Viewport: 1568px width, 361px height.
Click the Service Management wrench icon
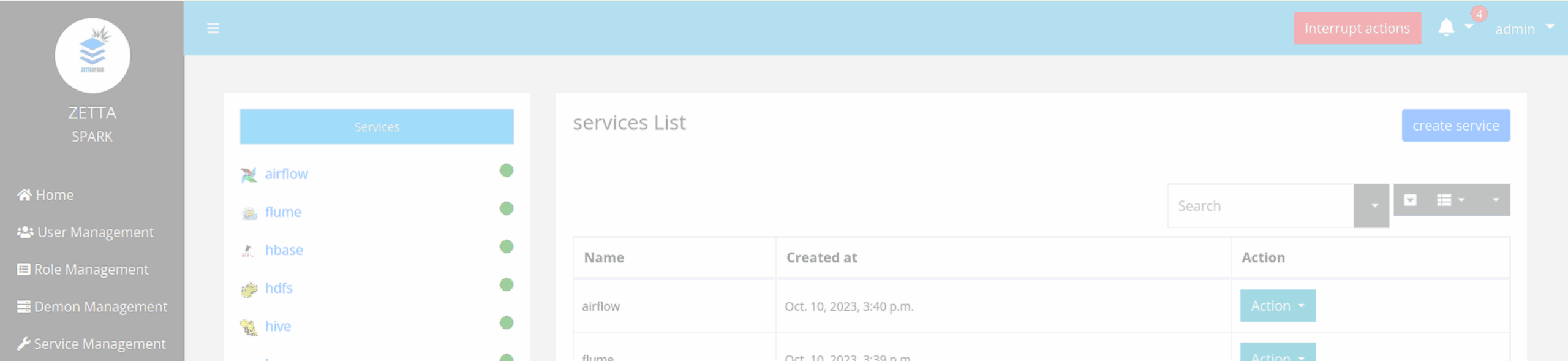pos(24,344)
